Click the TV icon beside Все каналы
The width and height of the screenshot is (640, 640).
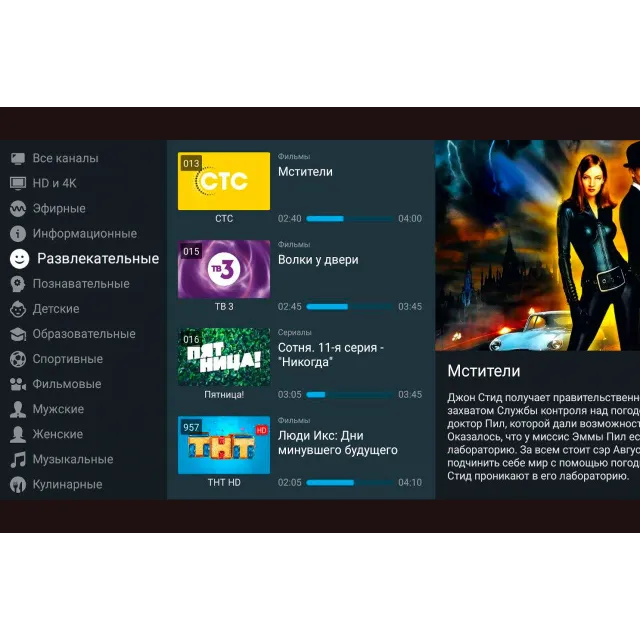[x=18, y=158]
